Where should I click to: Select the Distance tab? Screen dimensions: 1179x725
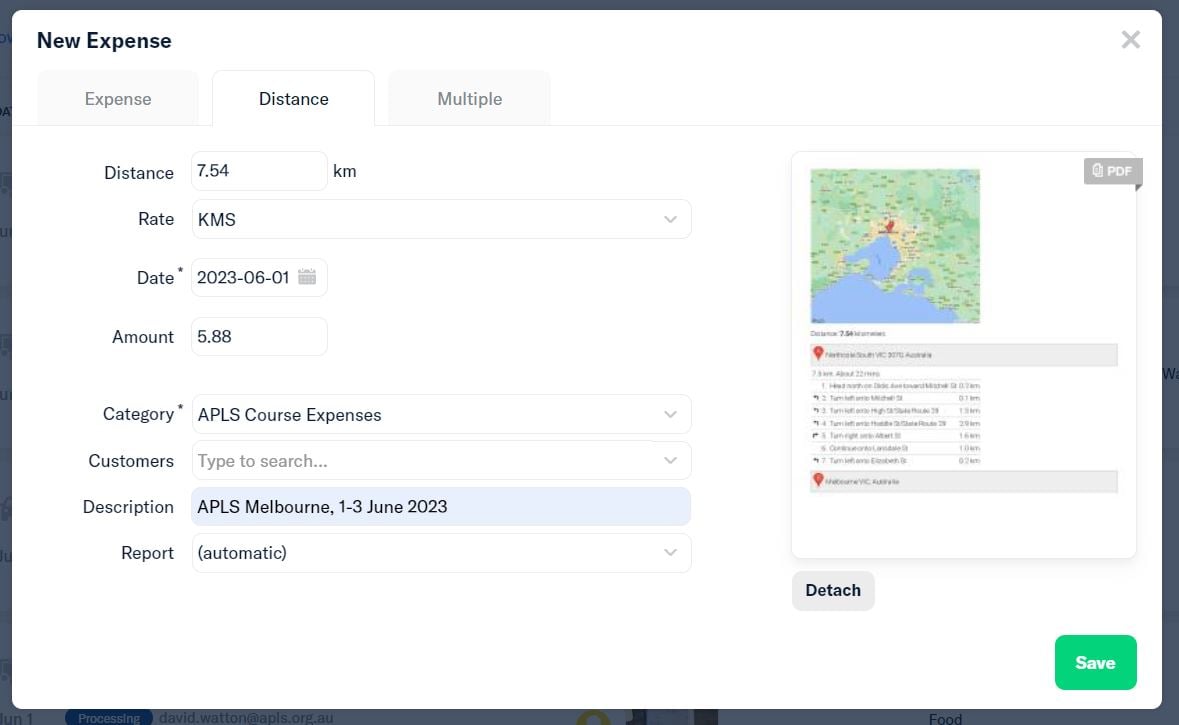[x=293, y=98]
